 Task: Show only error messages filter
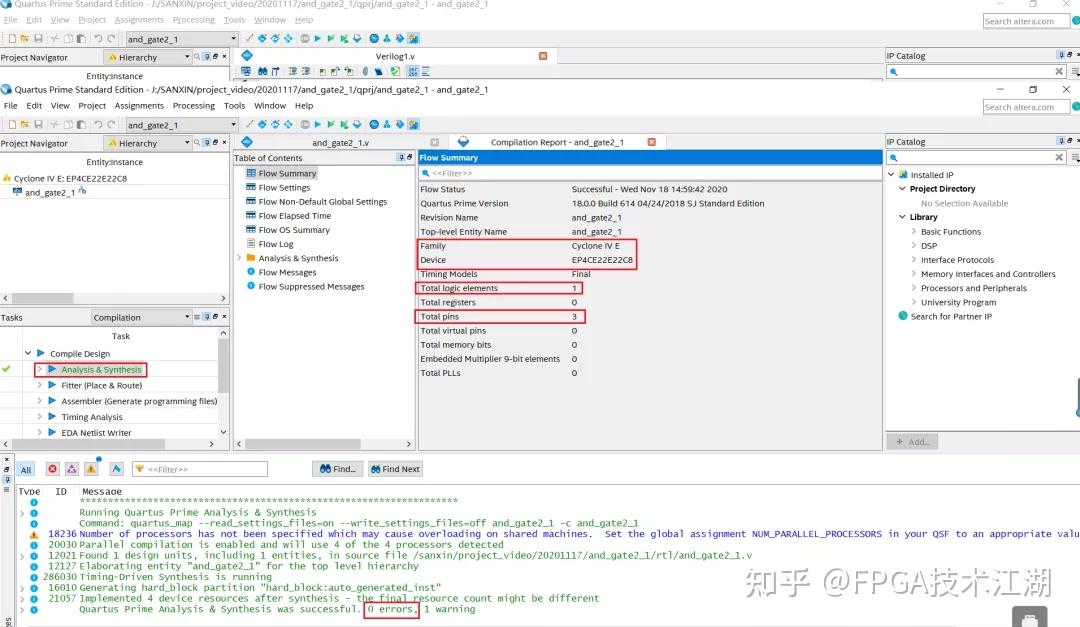coord(52,469)
